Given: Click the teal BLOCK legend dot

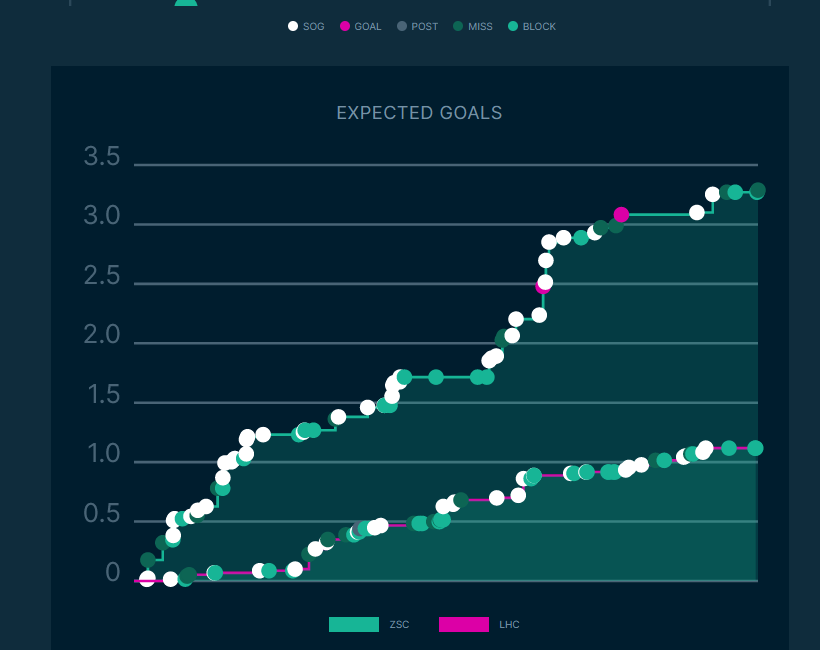Looking at the screenshot, I should pos(513,27).
